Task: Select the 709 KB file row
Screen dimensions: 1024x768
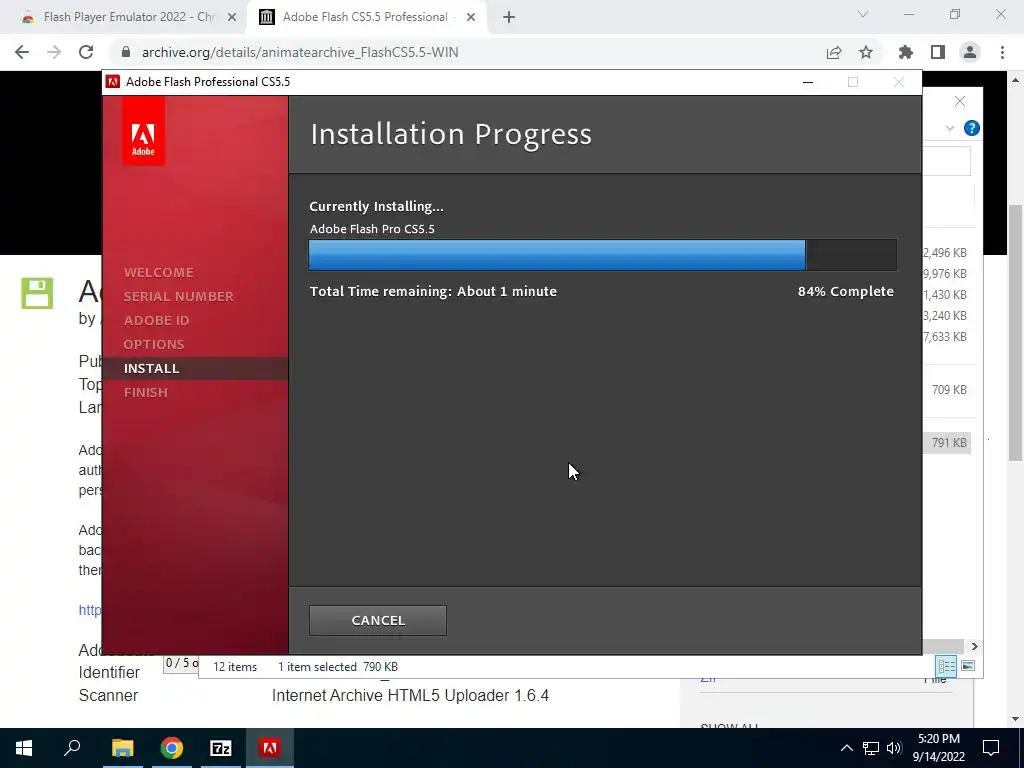Action: [x=948, y=390]
